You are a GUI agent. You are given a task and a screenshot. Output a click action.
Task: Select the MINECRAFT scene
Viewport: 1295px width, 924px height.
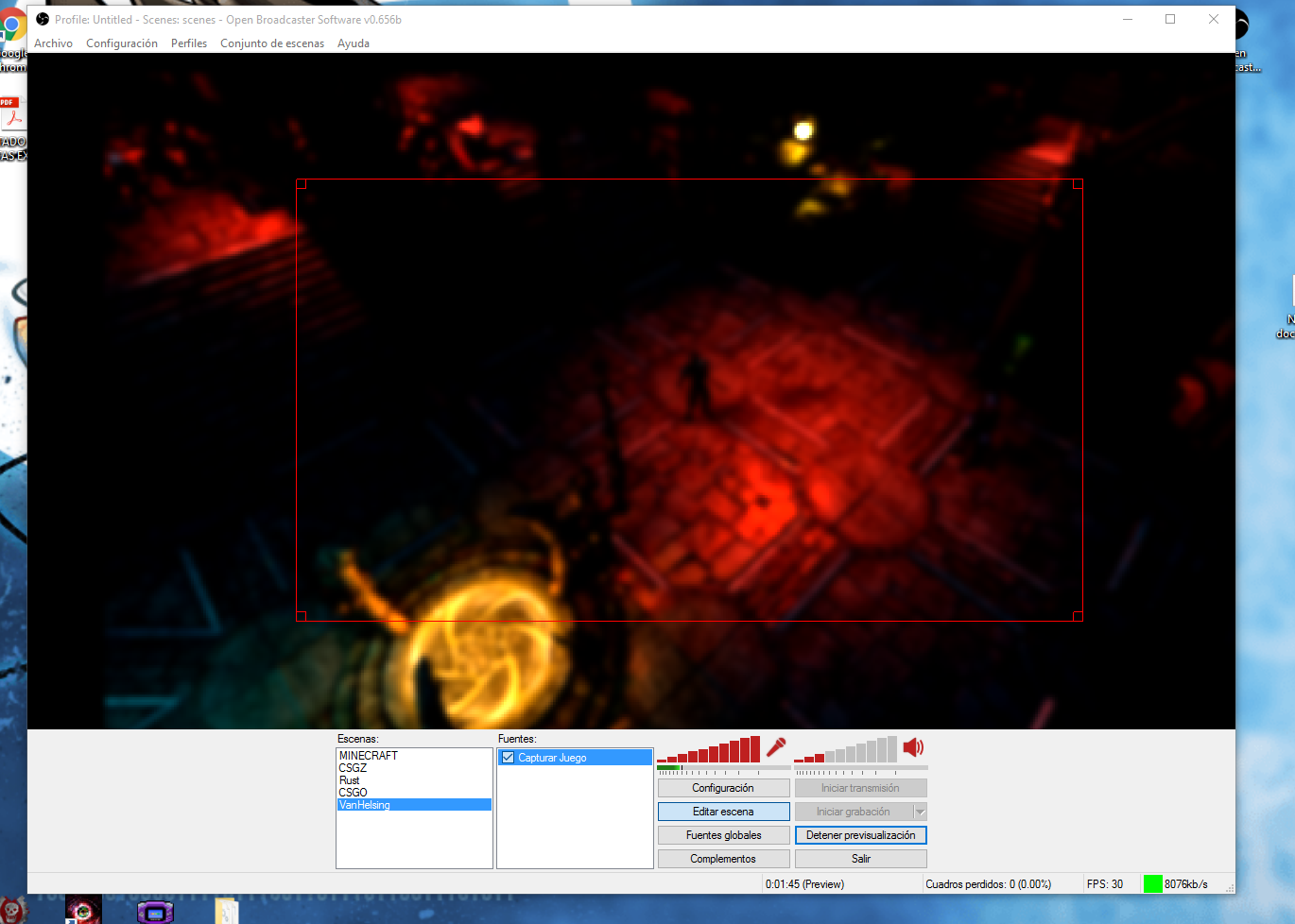[x=414, y=756]
